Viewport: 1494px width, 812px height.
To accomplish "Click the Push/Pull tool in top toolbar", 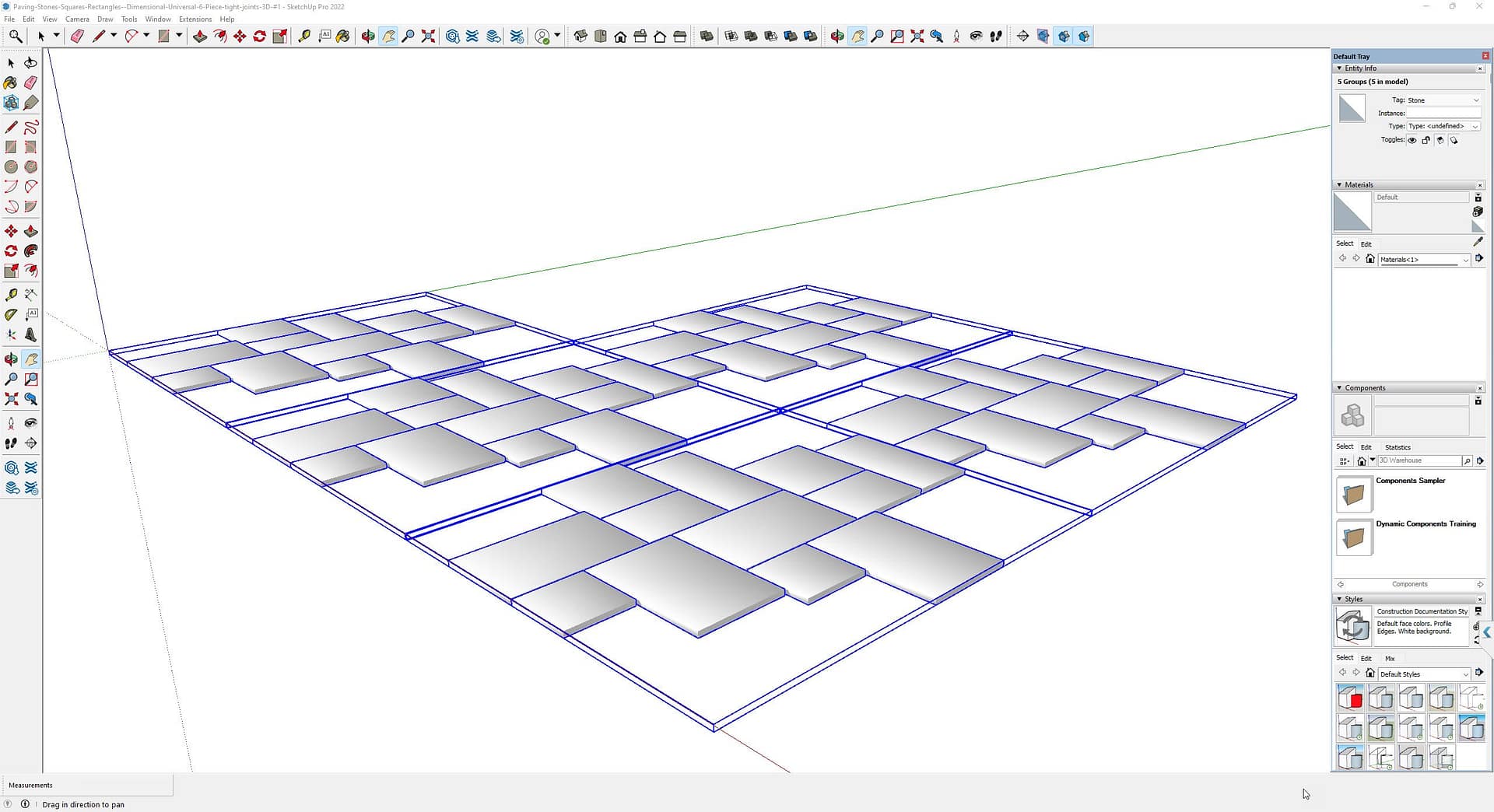I will 200,37.
